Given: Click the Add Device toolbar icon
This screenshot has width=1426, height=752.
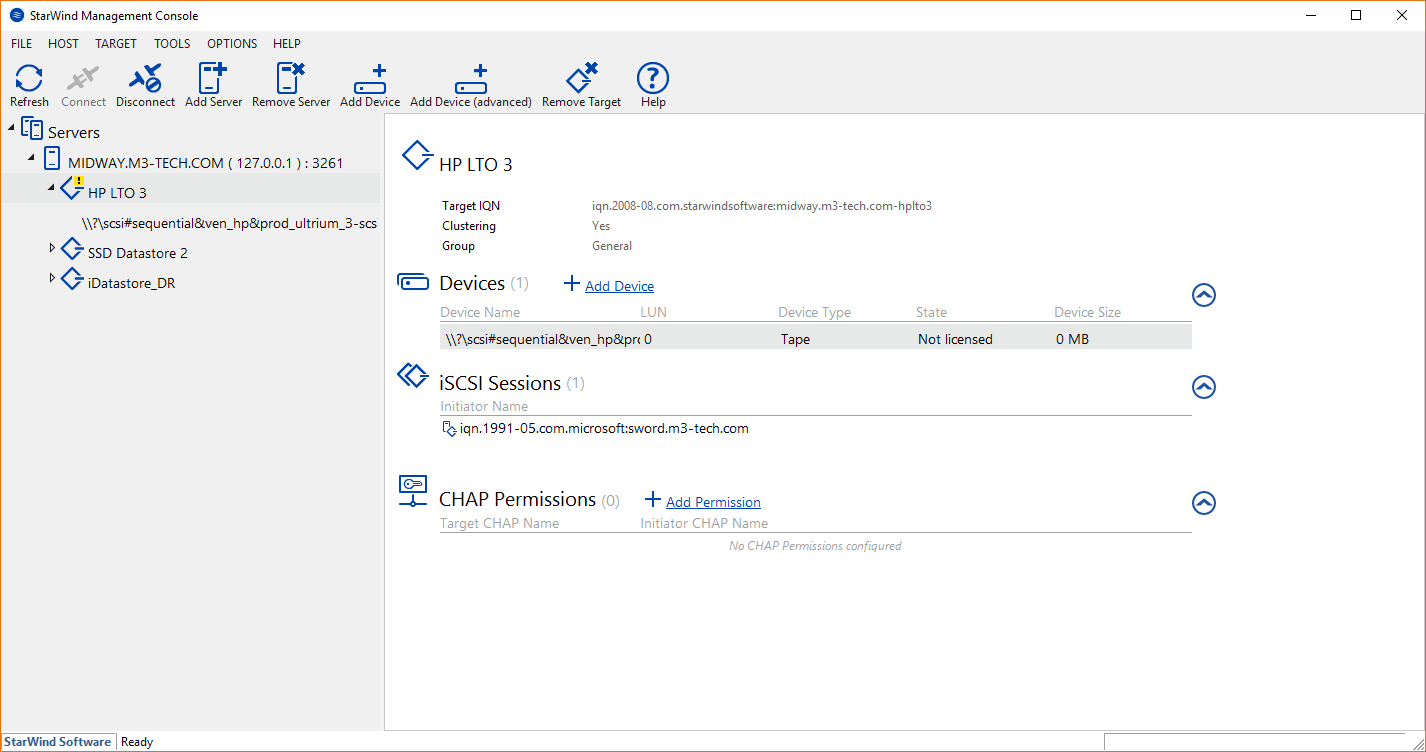Looking at the screenshot, I should (370, 78).
